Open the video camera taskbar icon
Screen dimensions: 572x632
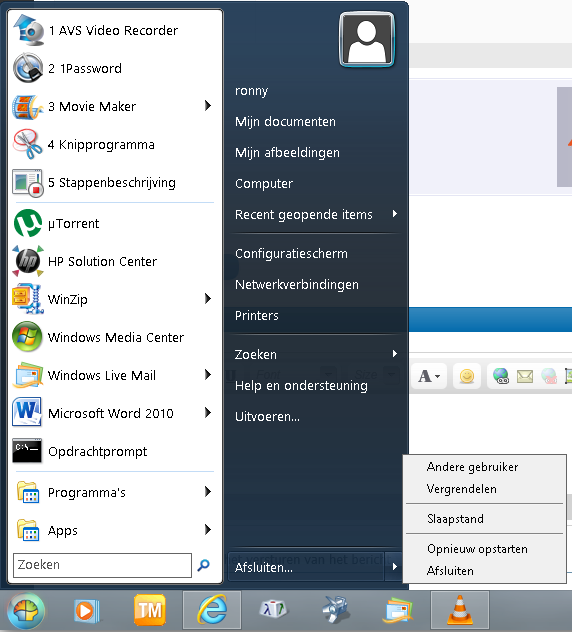click(x=335, y=609)
